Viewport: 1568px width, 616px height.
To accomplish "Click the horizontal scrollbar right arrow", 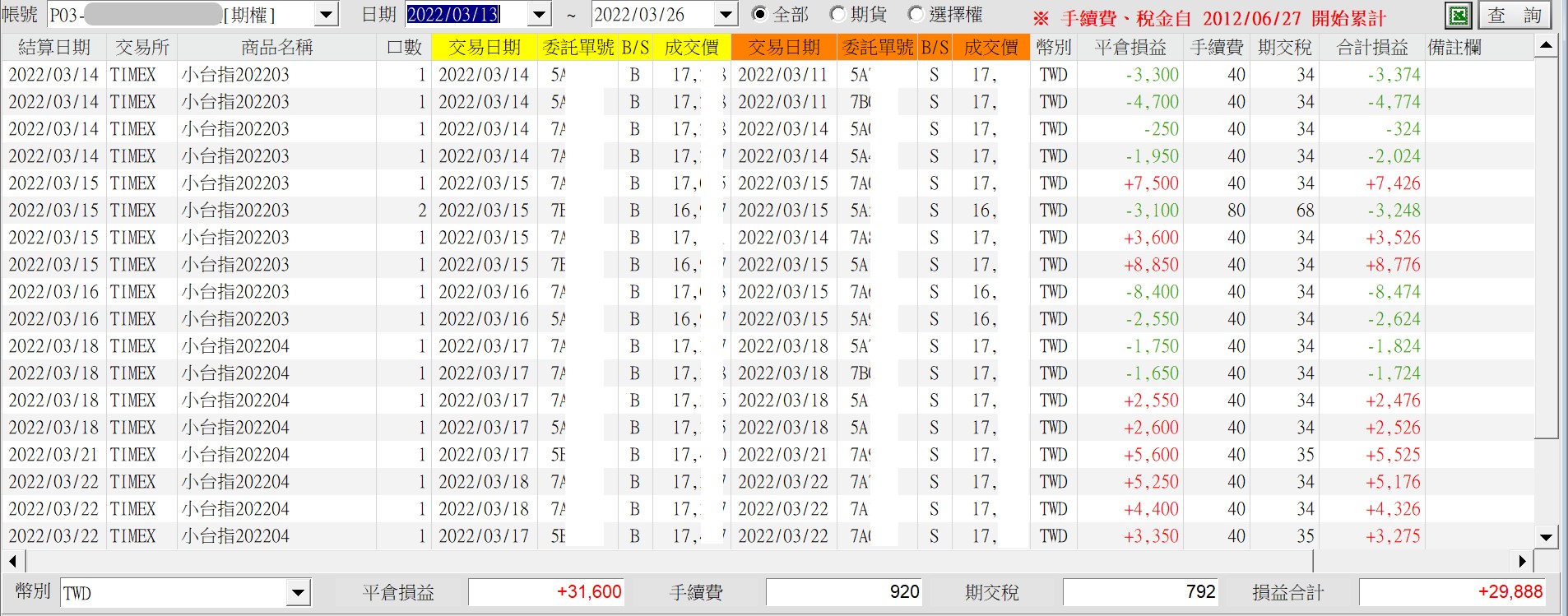I will pos(1522,561).
